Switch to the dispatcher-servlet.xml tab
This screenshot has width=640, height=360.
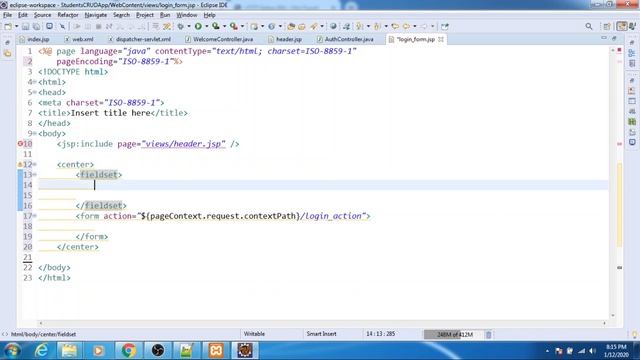(140, 39)
